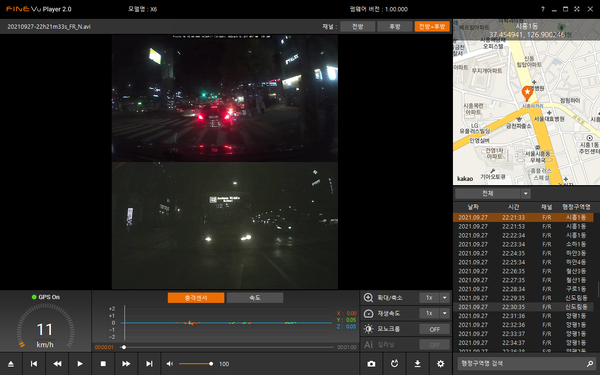Capture a screenshot with the camera icon

[x=371, y=364]
